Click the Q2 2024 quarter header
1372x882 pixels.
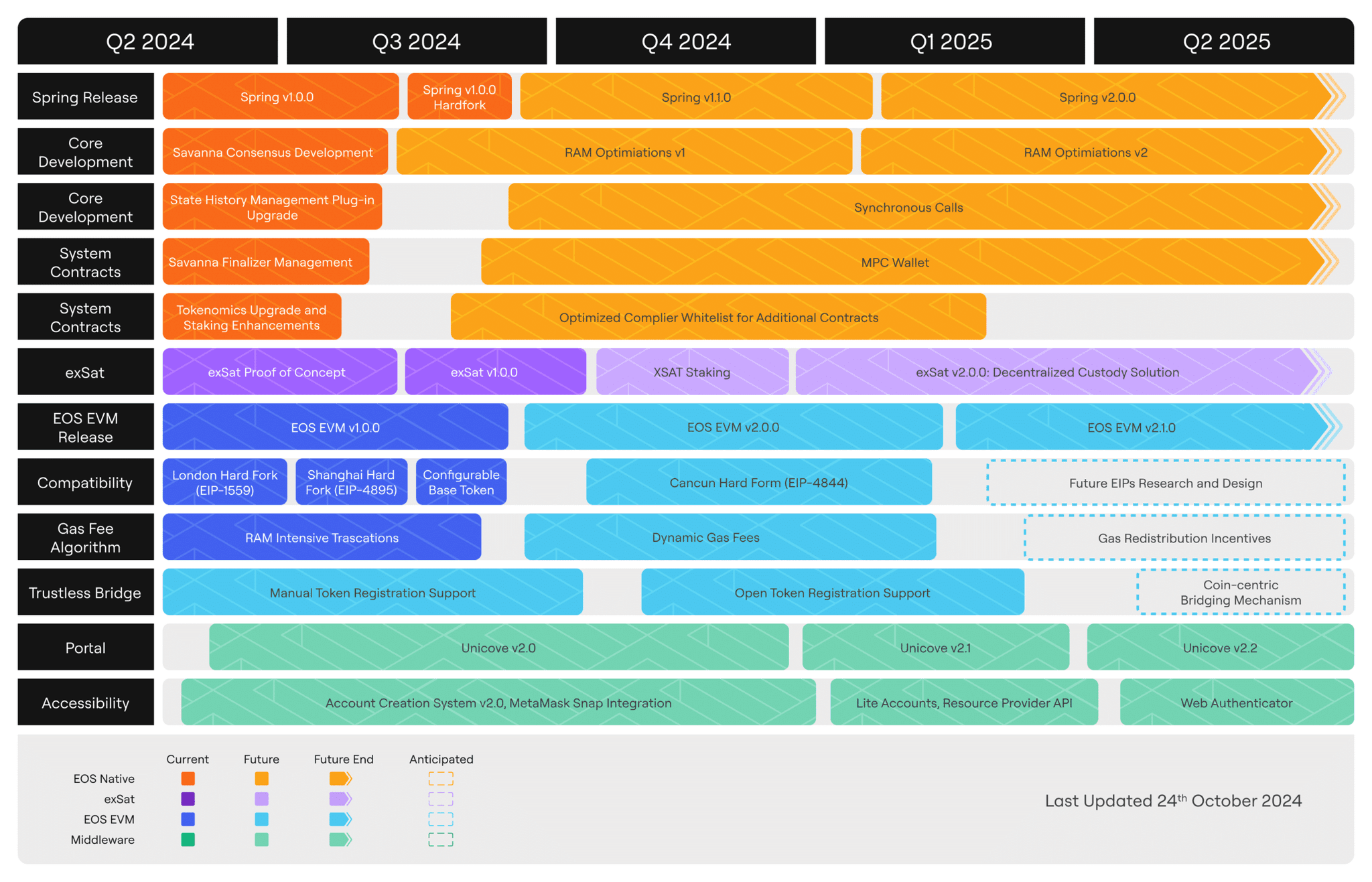148,42
